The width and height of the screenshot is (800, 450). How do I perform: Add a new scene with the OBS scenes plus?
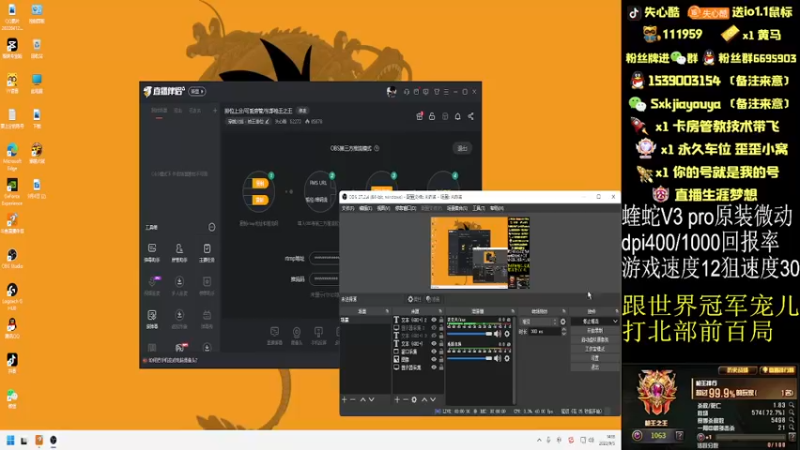[344, 399]
